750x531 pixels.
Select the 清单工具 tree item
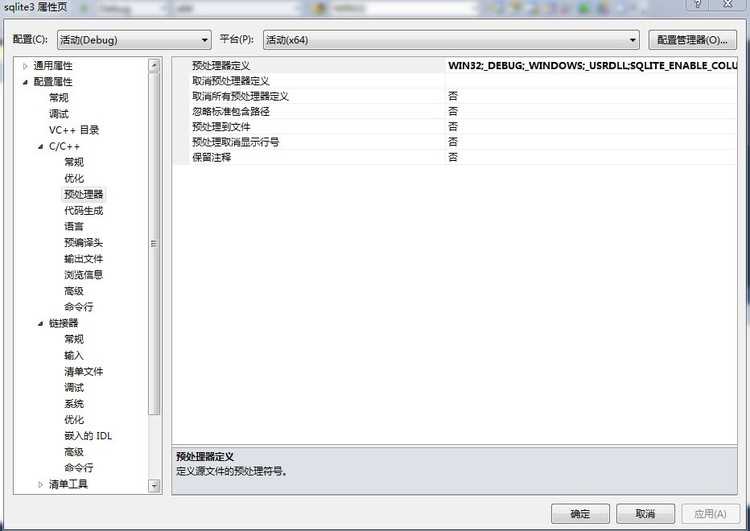click(68, 484)
